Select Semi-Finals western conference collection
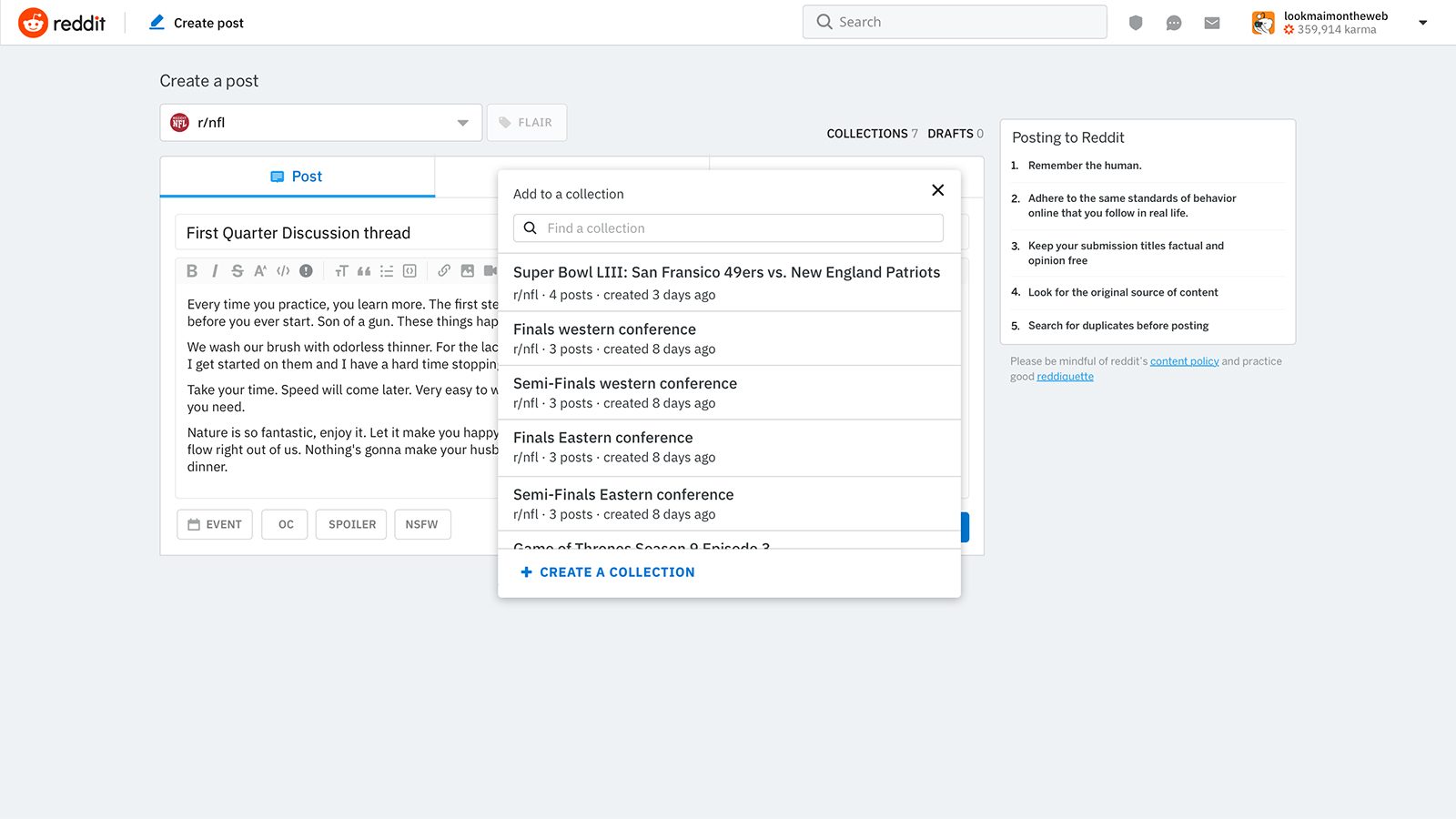The width and height of the screenshot is (1456, 819). (729, 393)
